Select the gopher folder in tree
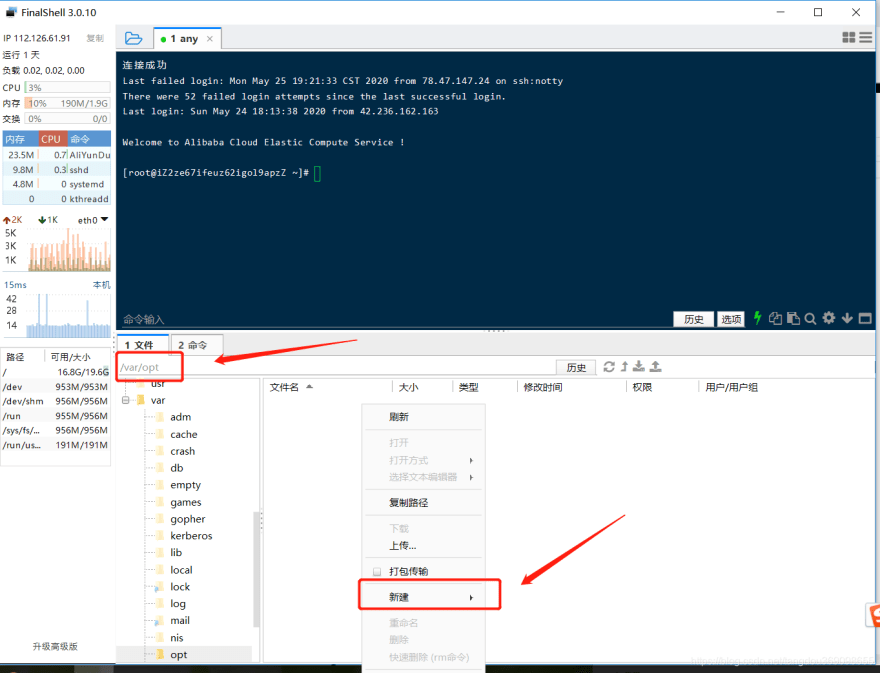The height and width of the screenshot is (673, 880). (x=187, y=519)
